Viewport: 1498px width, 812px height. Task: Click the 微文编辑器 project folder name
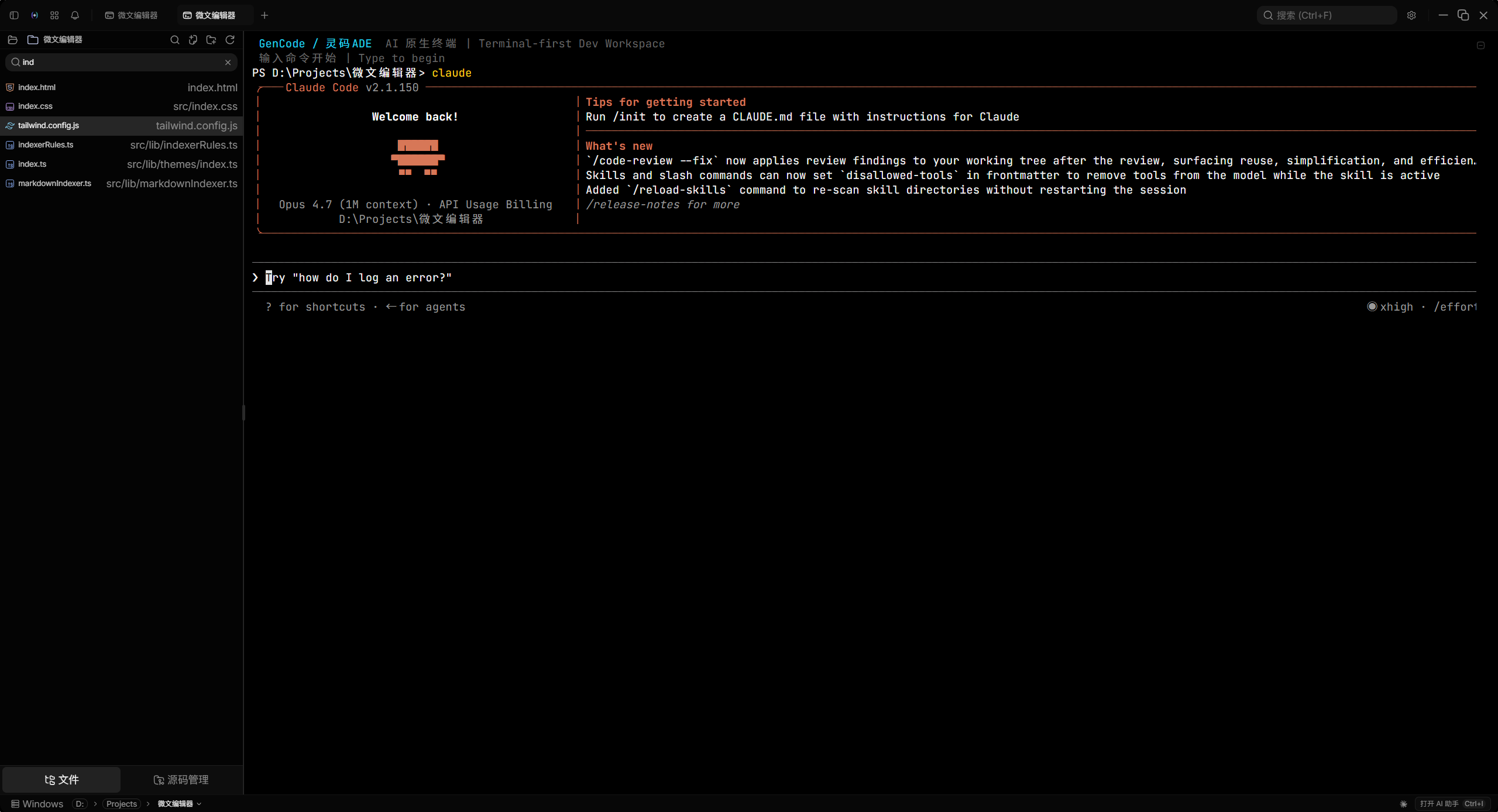(x=63, y=40)
